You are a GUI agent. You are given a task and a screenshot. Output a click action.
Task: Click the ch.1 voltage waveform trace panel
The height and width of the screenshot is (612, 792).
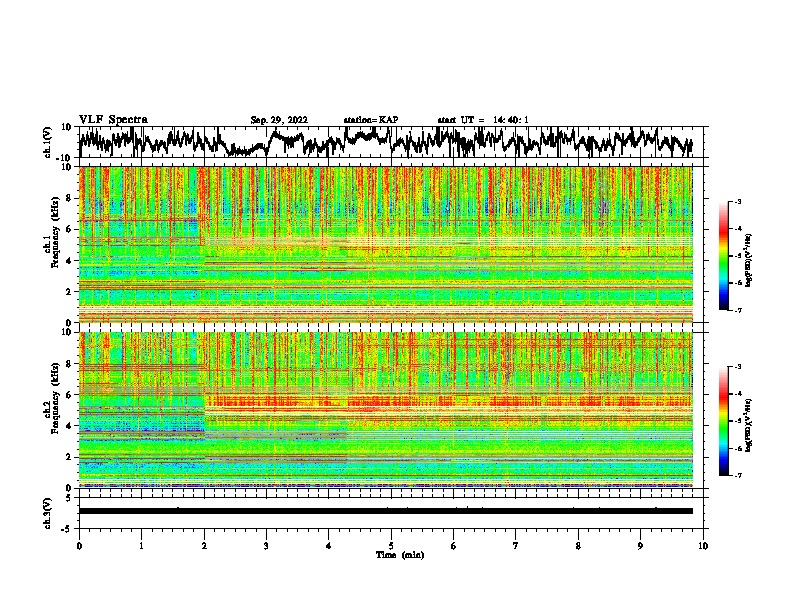(393, 142)
